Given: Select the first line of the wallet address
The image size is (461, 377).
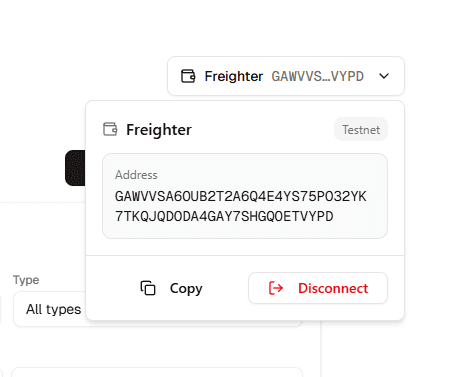Looking at the screenshot, I should pyautogui.click(x=240, y=196).
